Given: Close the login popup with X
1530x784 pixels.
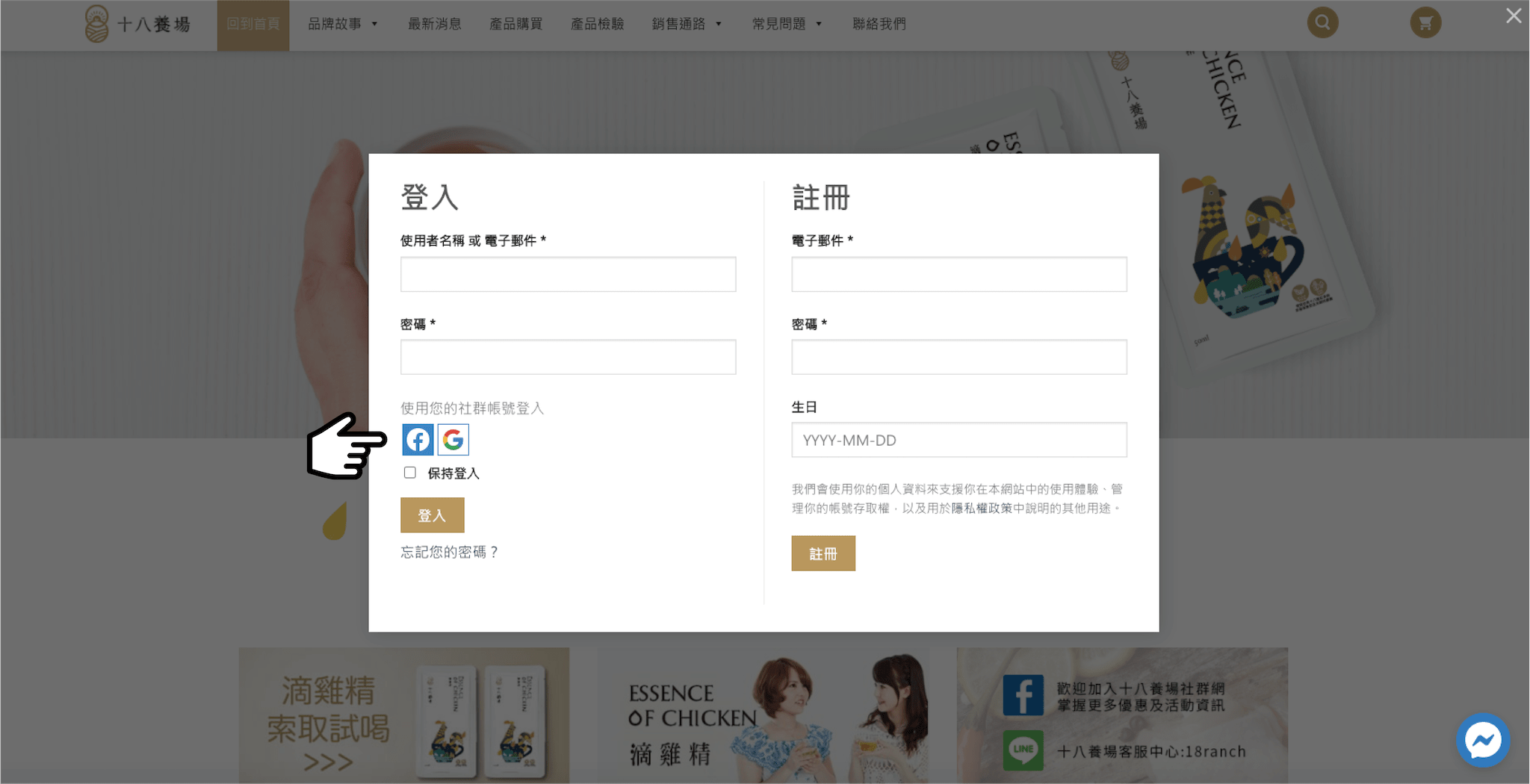Looking at the screenshot, I should (1514, 16).
